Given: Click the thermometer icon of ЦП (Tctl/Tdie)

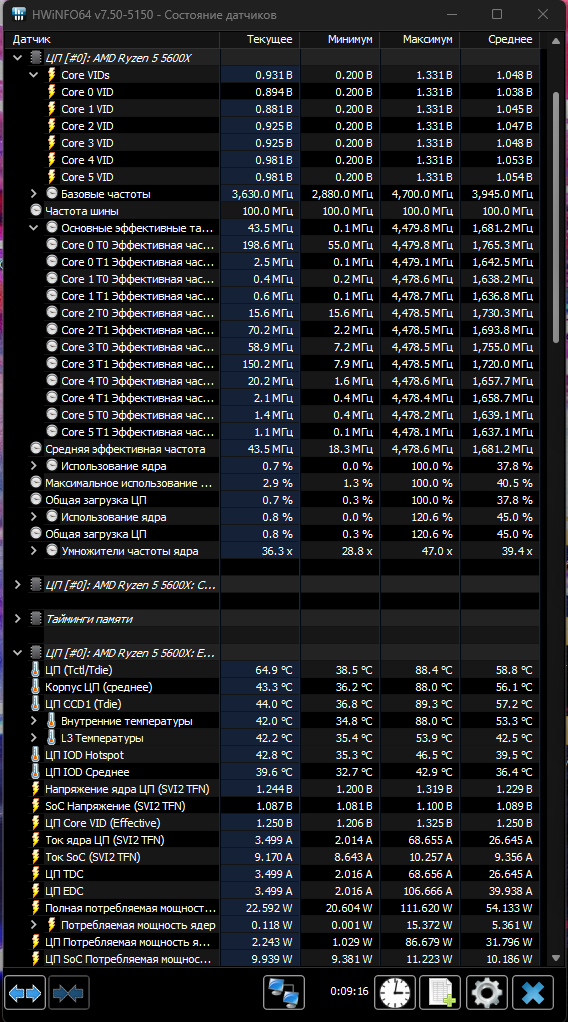Looking at the screenshot, I should coord(36,669).
